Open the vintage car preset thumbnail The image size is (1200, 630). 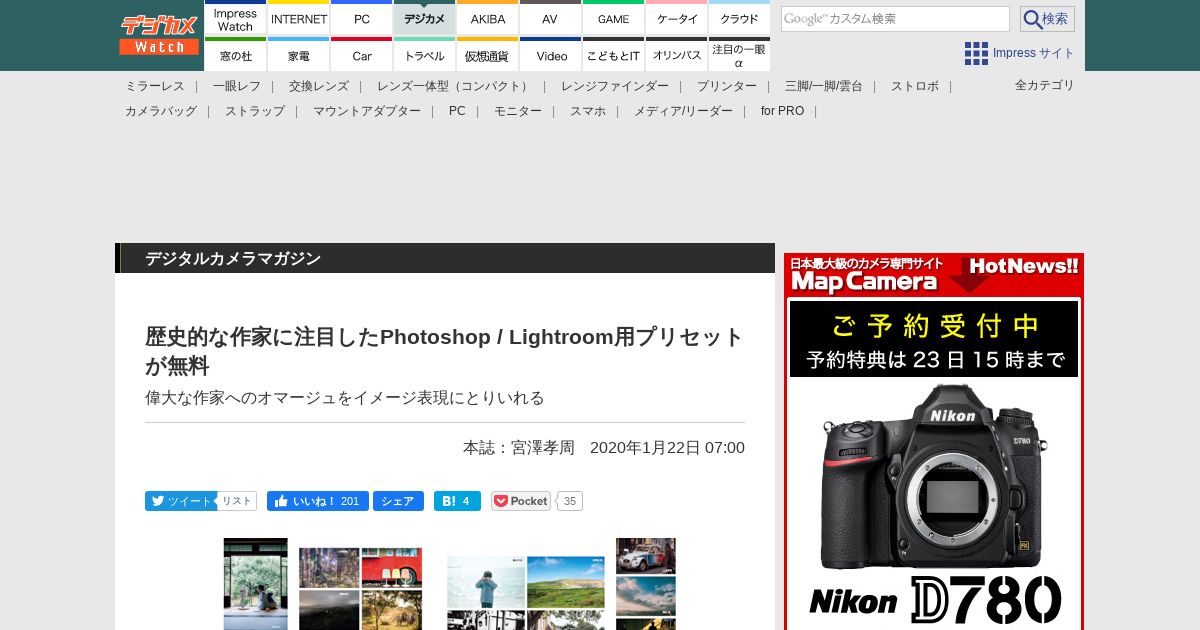coord(646,556)
